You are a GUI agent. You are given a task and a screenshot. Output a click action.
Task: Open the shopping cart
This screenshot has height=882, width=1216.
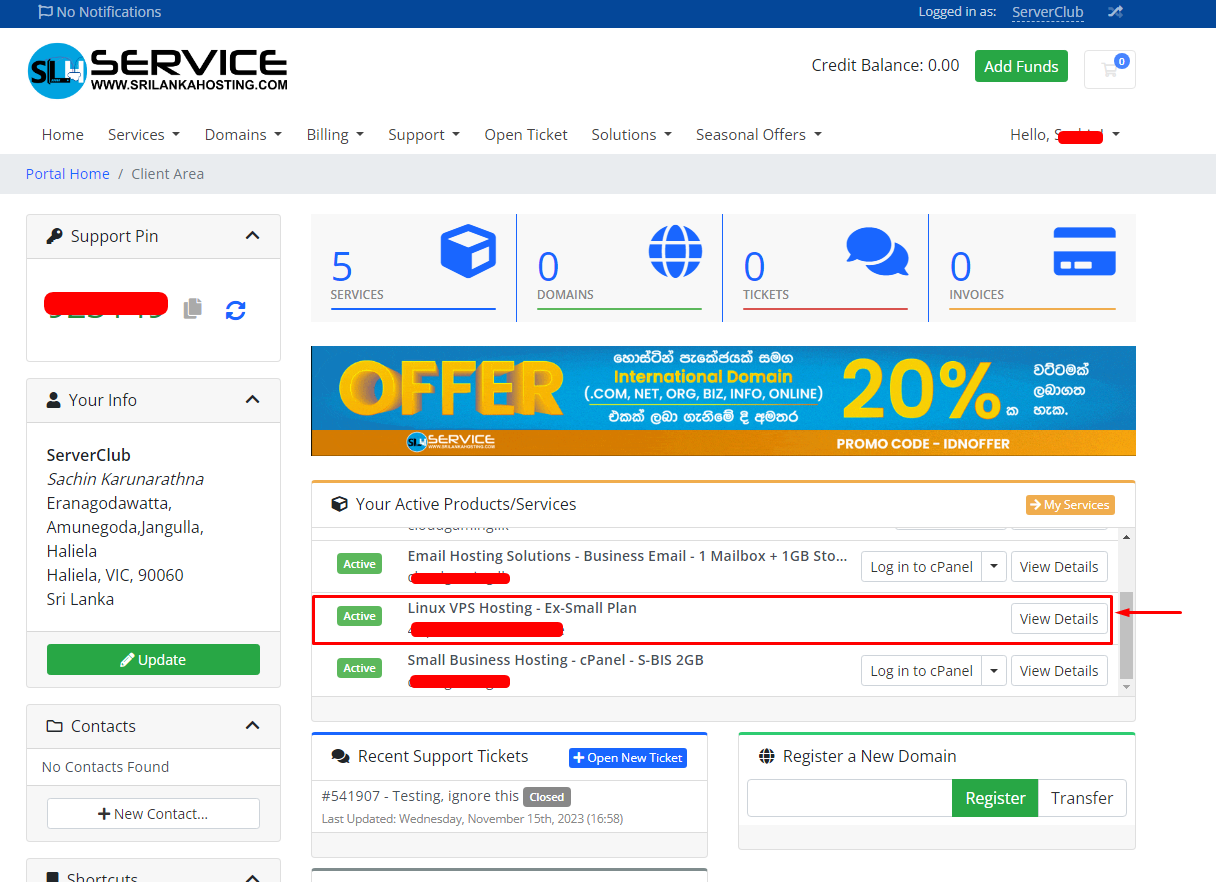pyautogui.click(x=1108, y=68)
